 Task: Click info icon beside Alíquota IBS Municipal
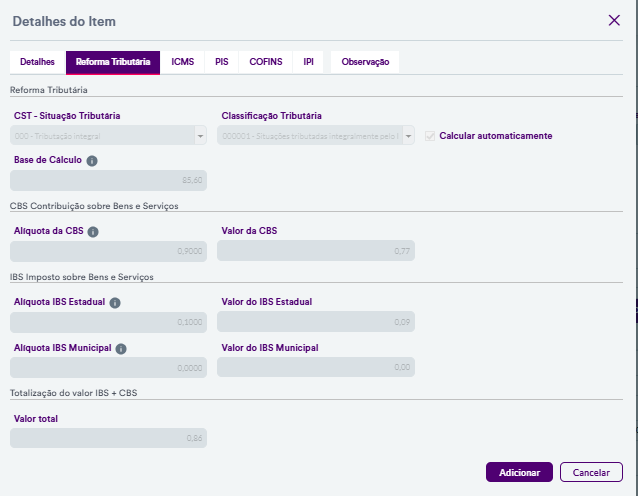pos(121,348)
